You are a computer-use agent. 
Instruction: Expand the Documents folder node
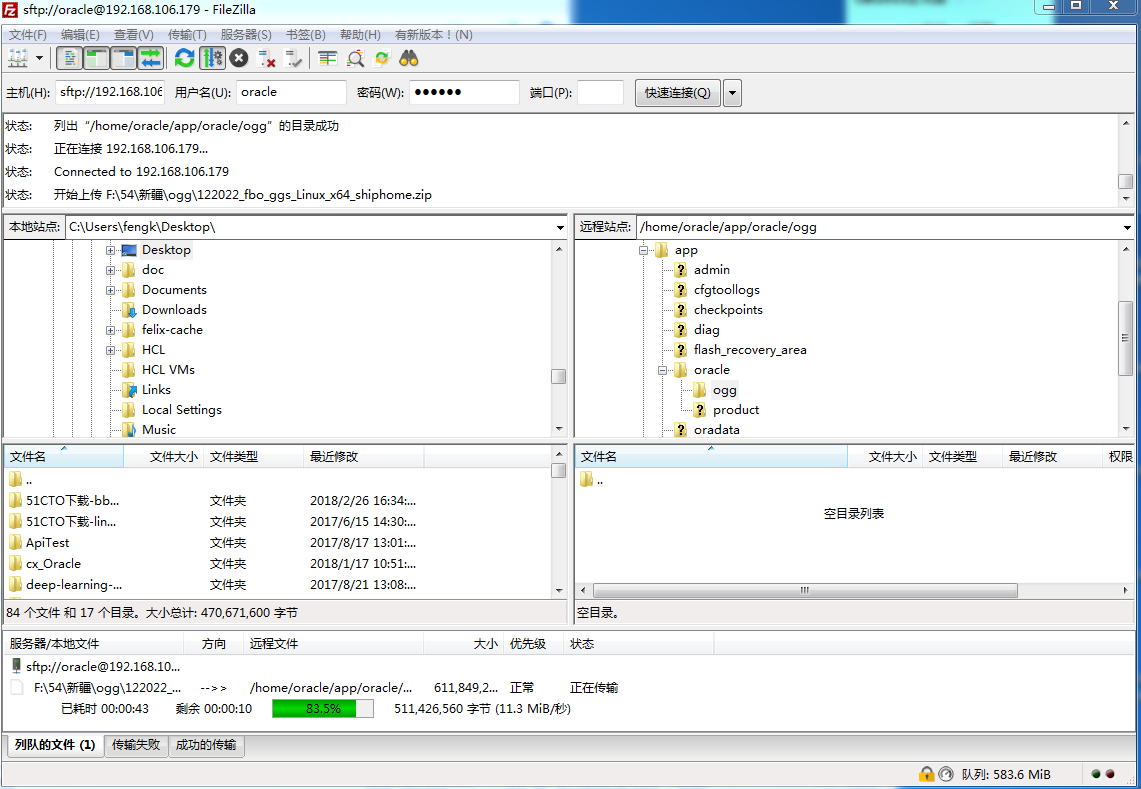(111, 290)
